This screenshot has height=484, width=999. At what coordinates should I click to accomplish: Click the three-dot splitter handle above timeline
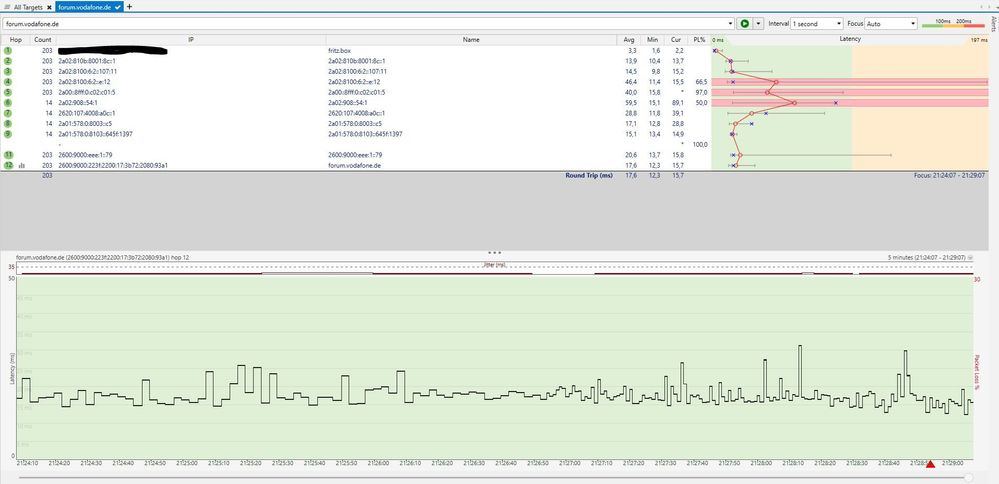pos(494,253)
